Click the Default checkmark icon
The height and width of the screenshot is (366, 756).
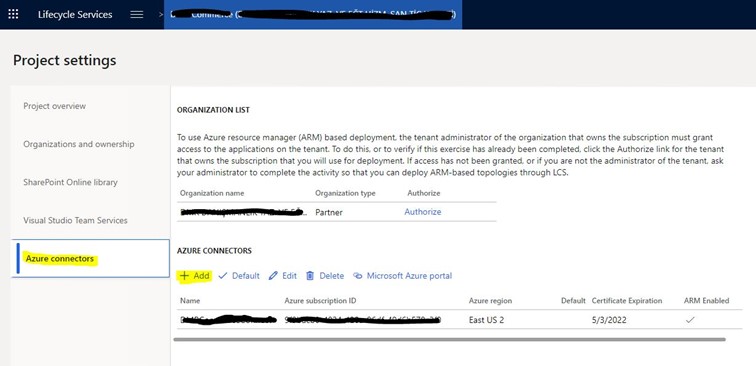point(222,276)
